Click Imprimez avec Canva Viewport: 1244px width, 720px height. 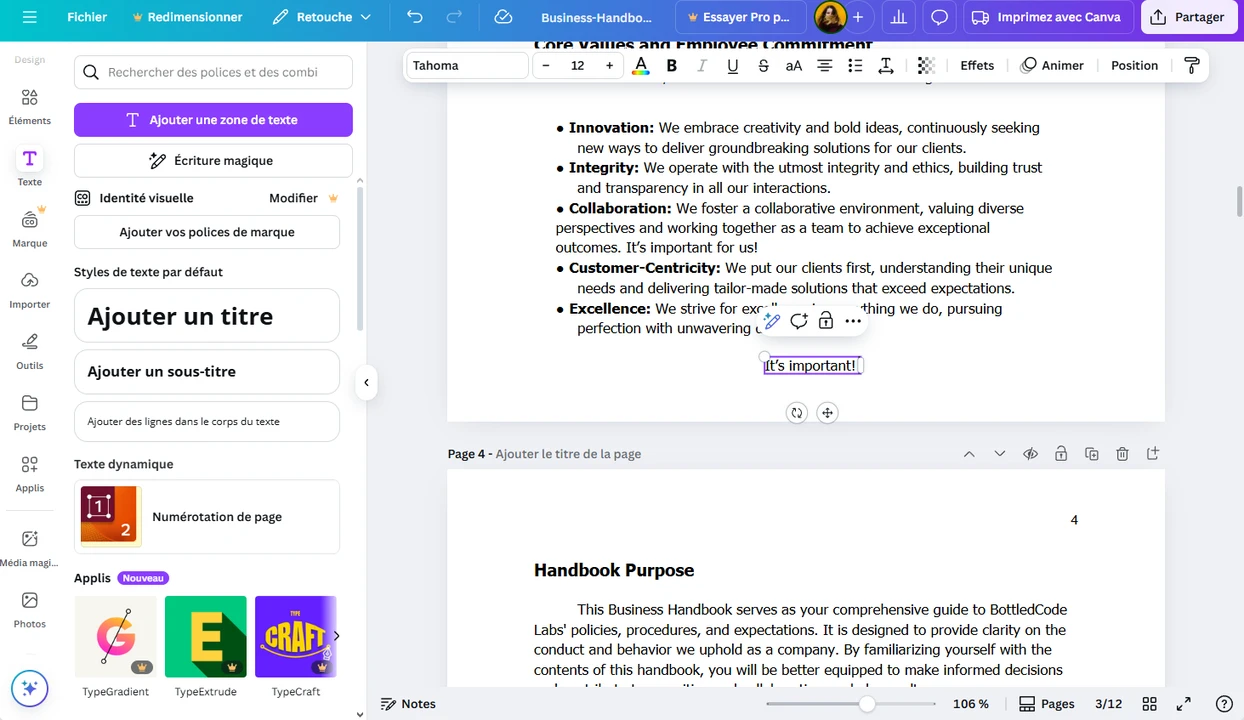(1048, 17)
